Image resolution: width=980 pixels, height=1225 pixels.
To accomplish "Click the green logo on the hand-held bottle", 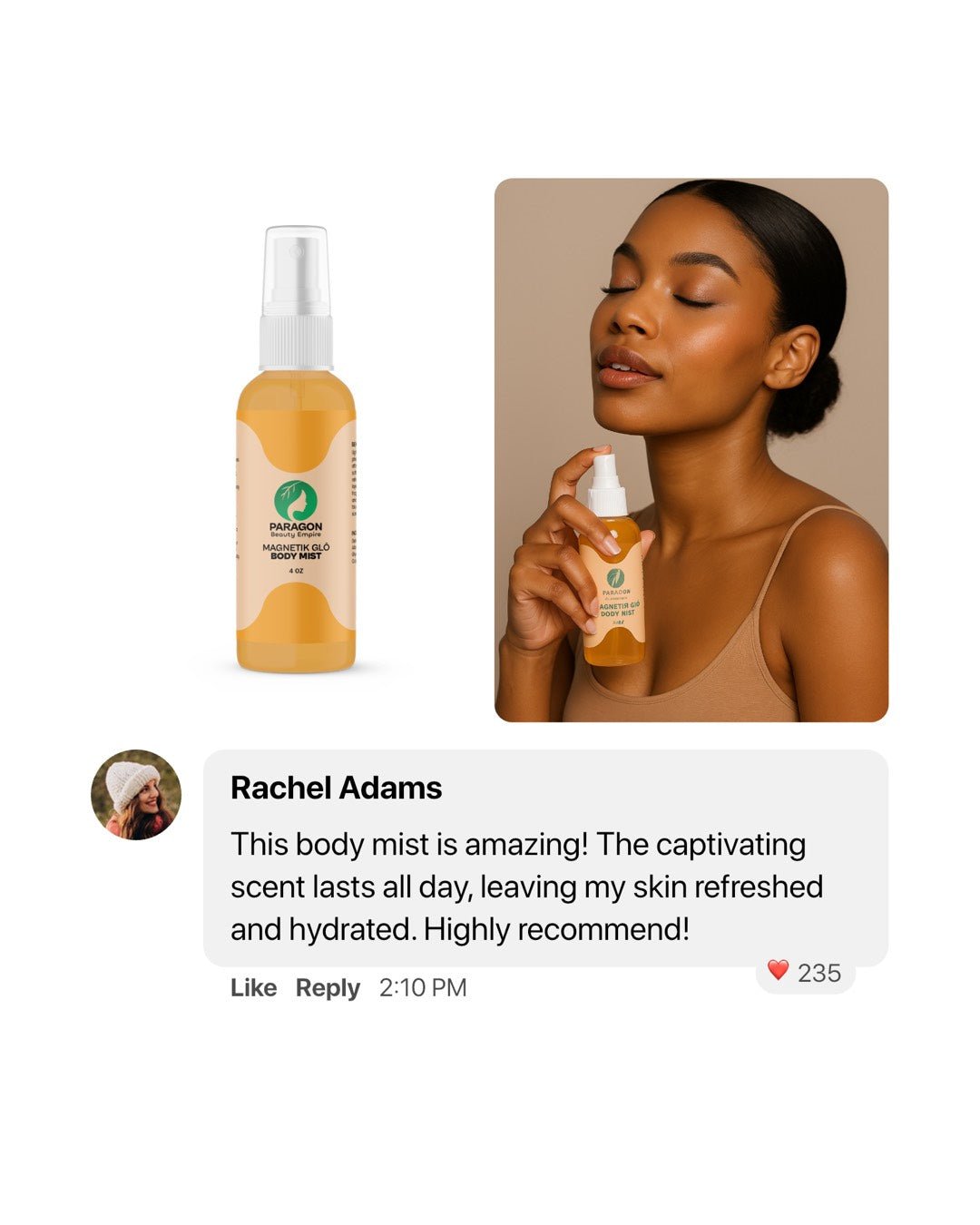I will tap(616, 577).
